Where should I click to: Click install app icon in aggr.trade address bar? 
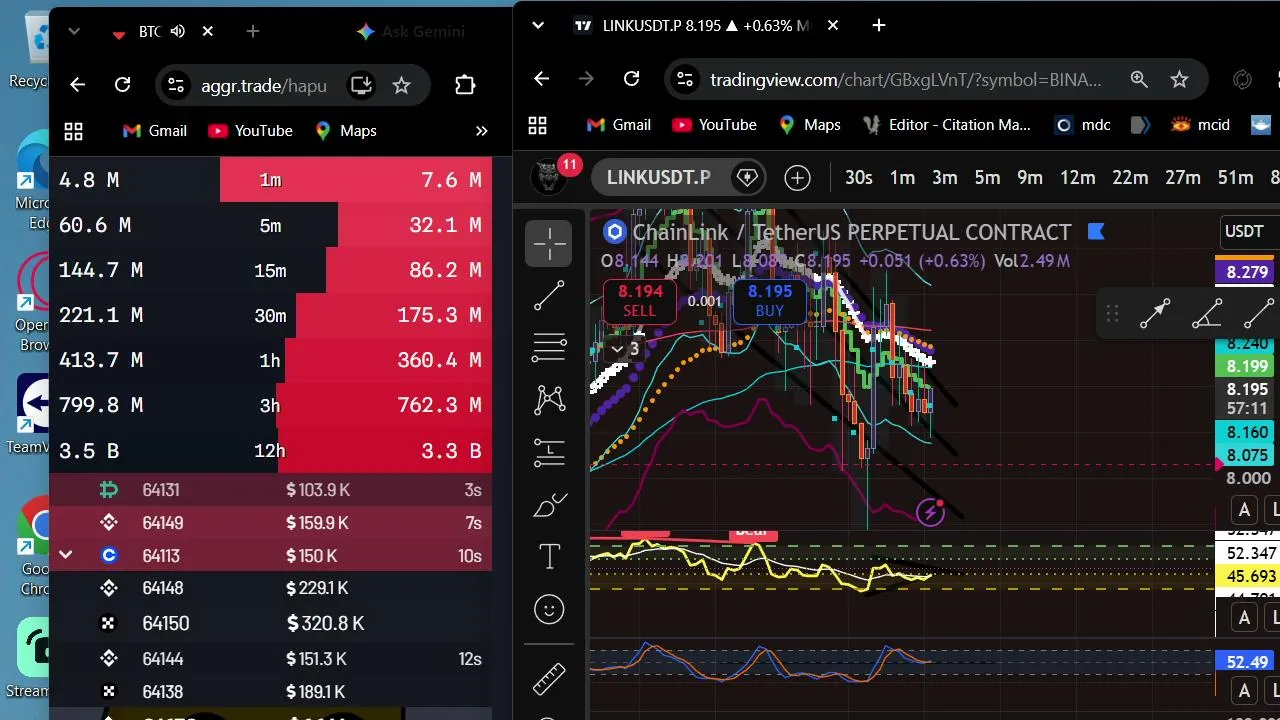pyautogui.click(x=361, y=85)
